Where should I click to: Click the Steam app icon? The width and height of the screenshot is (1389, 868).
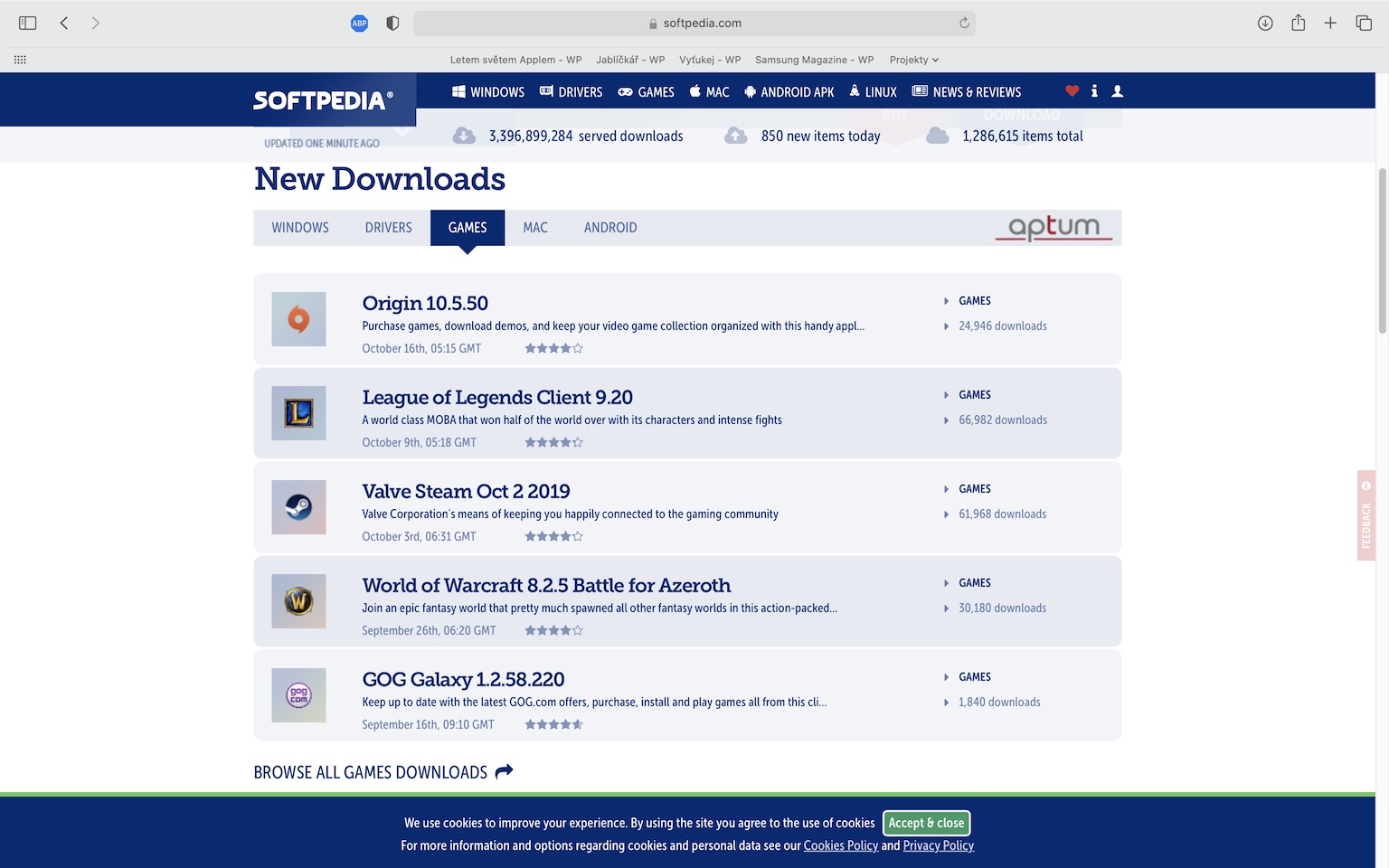pyautogui.click(x=298, y=507)
